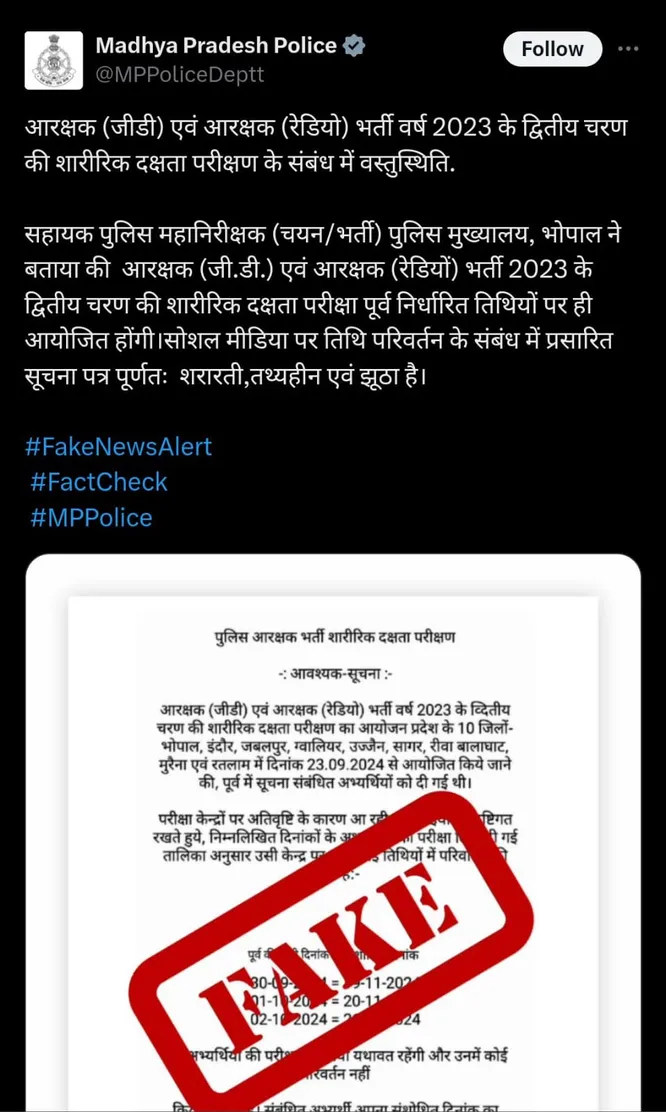Click the blue verified badge icon
The width and height of the screenshot is (666, 1112).
coord(354,47)
